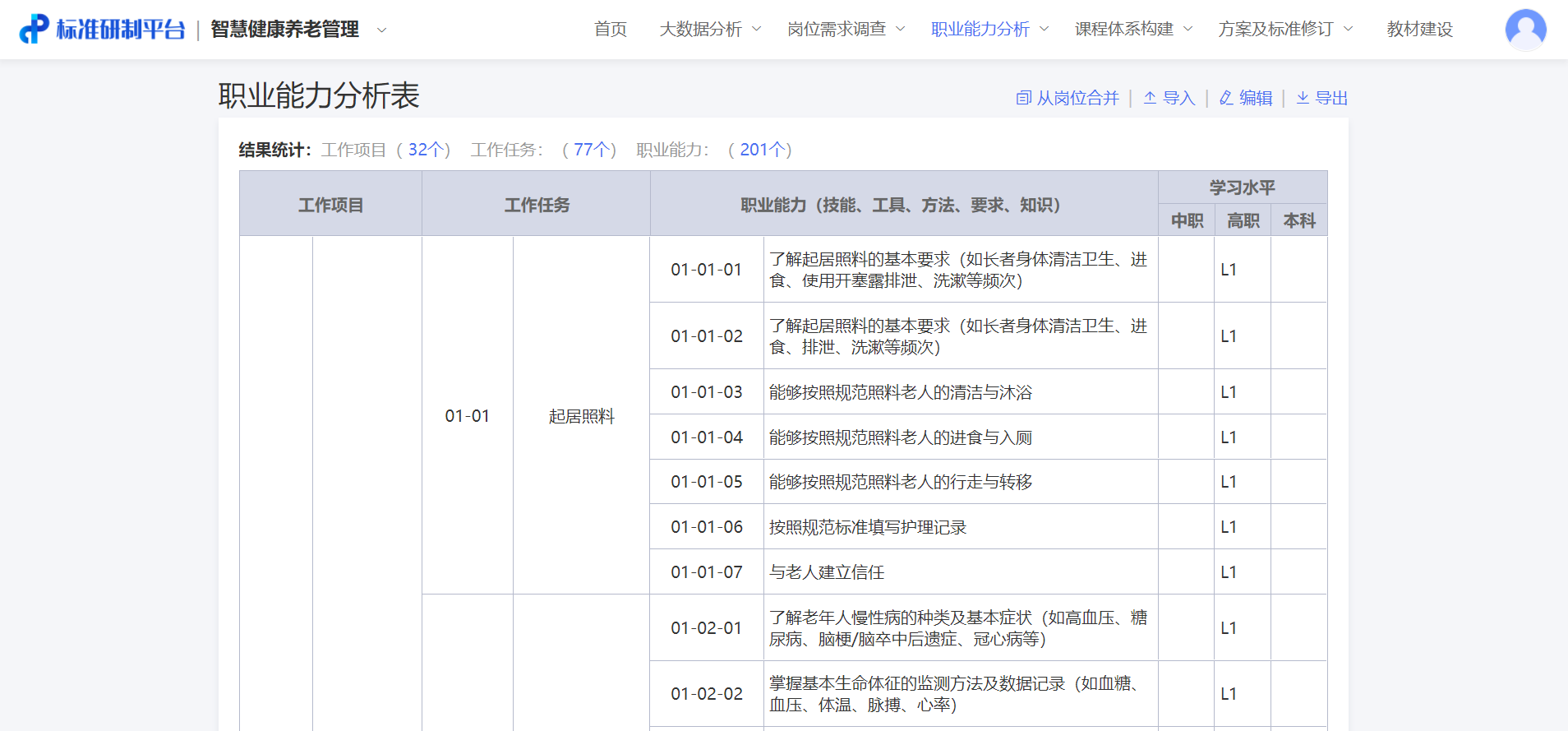Click the 77个 work task count
Screen dimensions: 1568x731
point(592,150)
